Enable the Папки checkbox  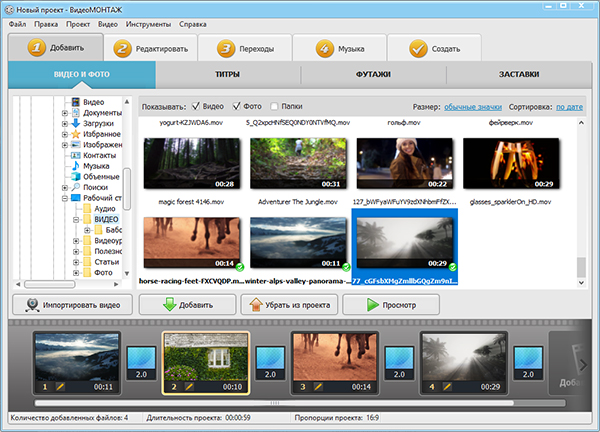point(274,106)
